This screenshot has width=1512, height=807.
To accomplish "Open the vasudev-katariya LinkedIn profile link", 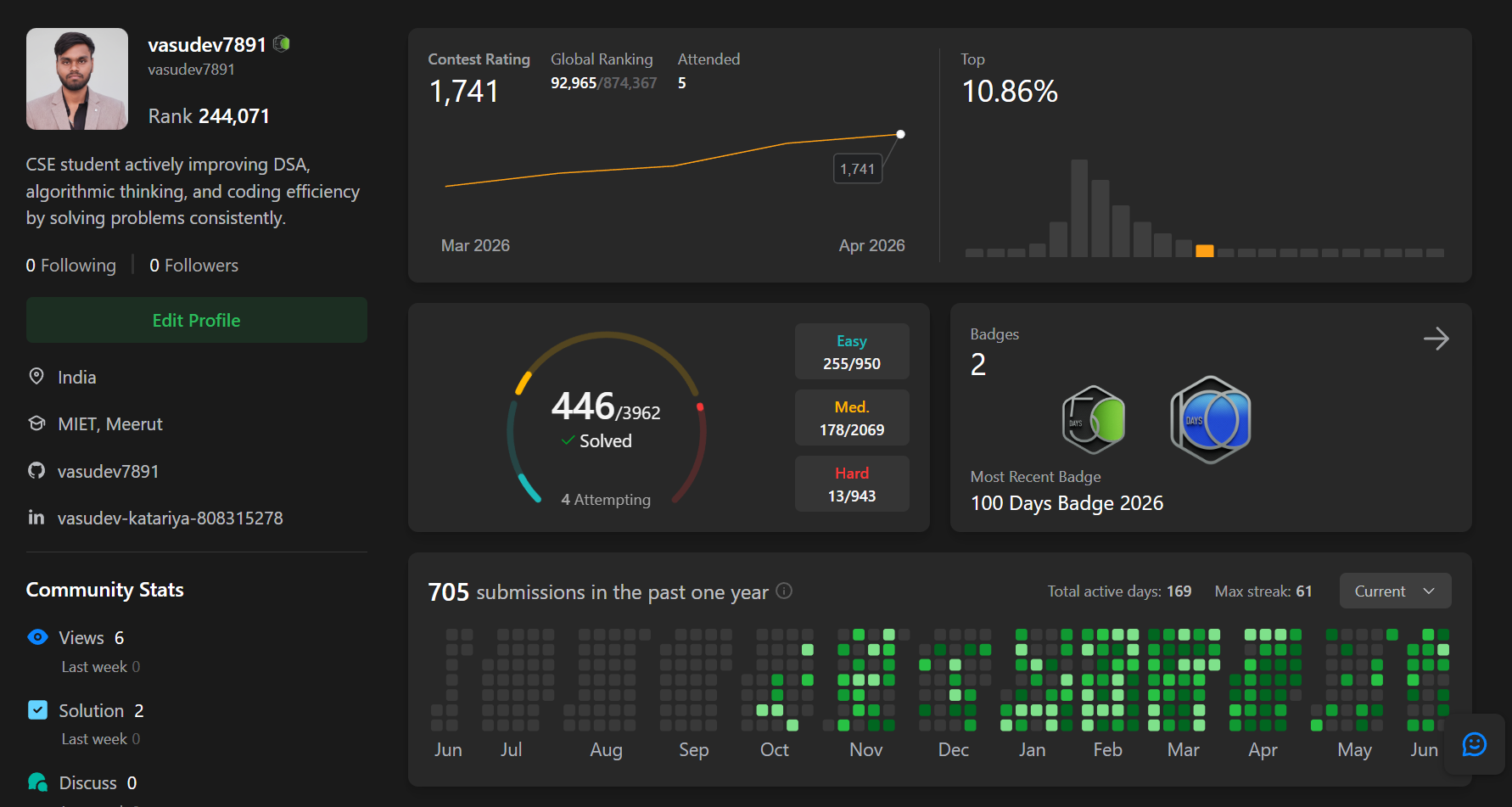I will (x=170, y=518).
